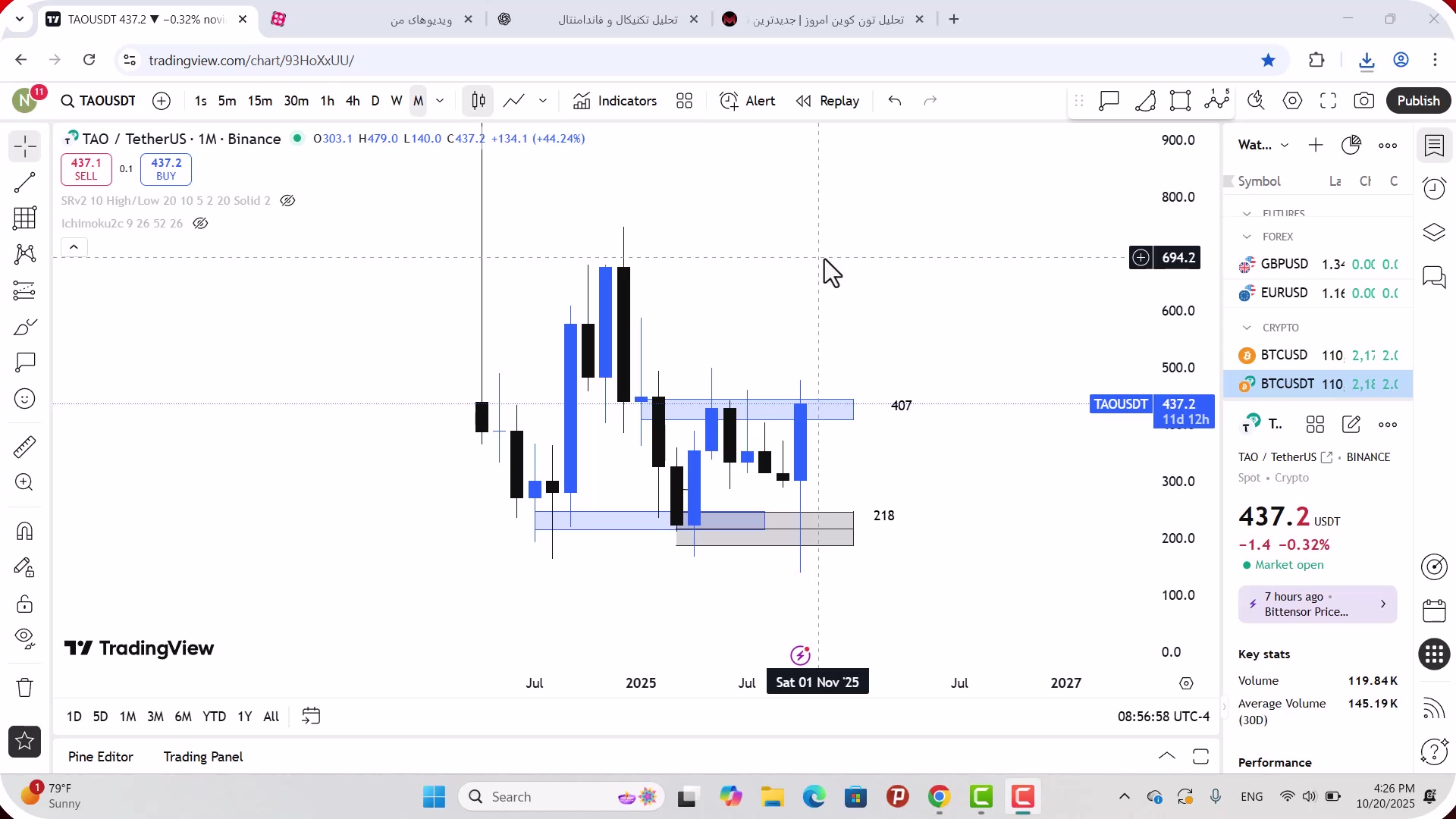This screenshot has height=819, width=1456.
Task: Toggle lock all drawings
Action: click(24, 604)
